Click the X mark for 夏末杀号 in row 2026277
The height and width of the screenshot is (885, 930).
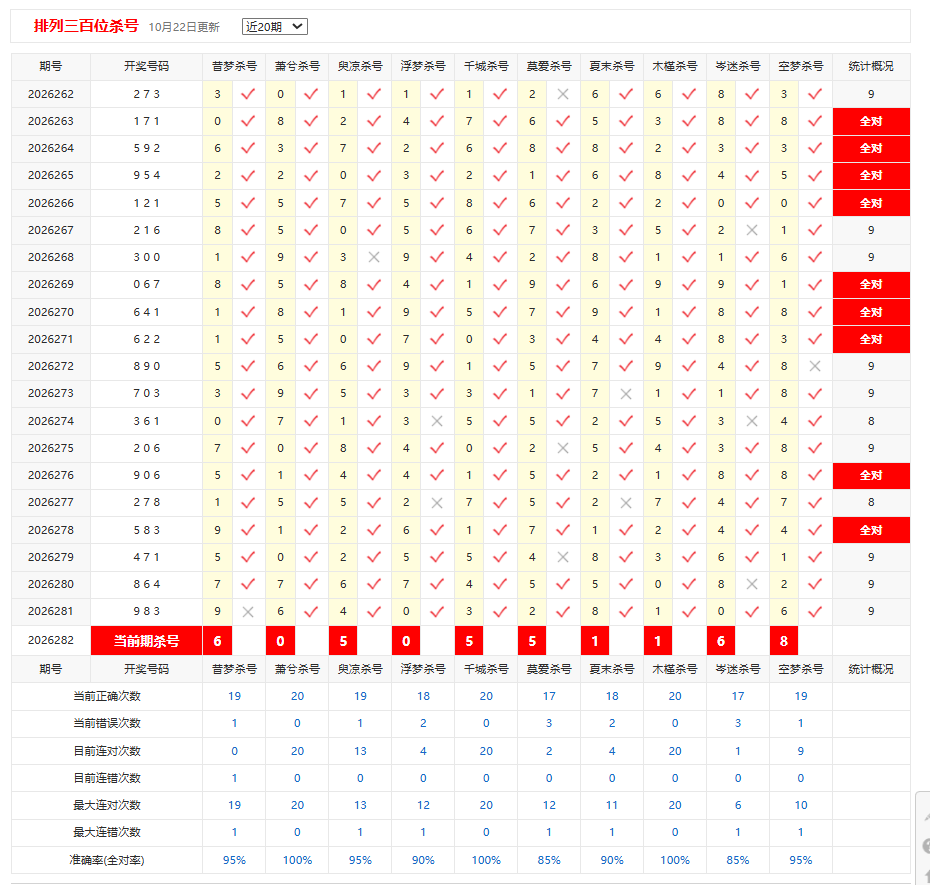[x=626, y=503]
